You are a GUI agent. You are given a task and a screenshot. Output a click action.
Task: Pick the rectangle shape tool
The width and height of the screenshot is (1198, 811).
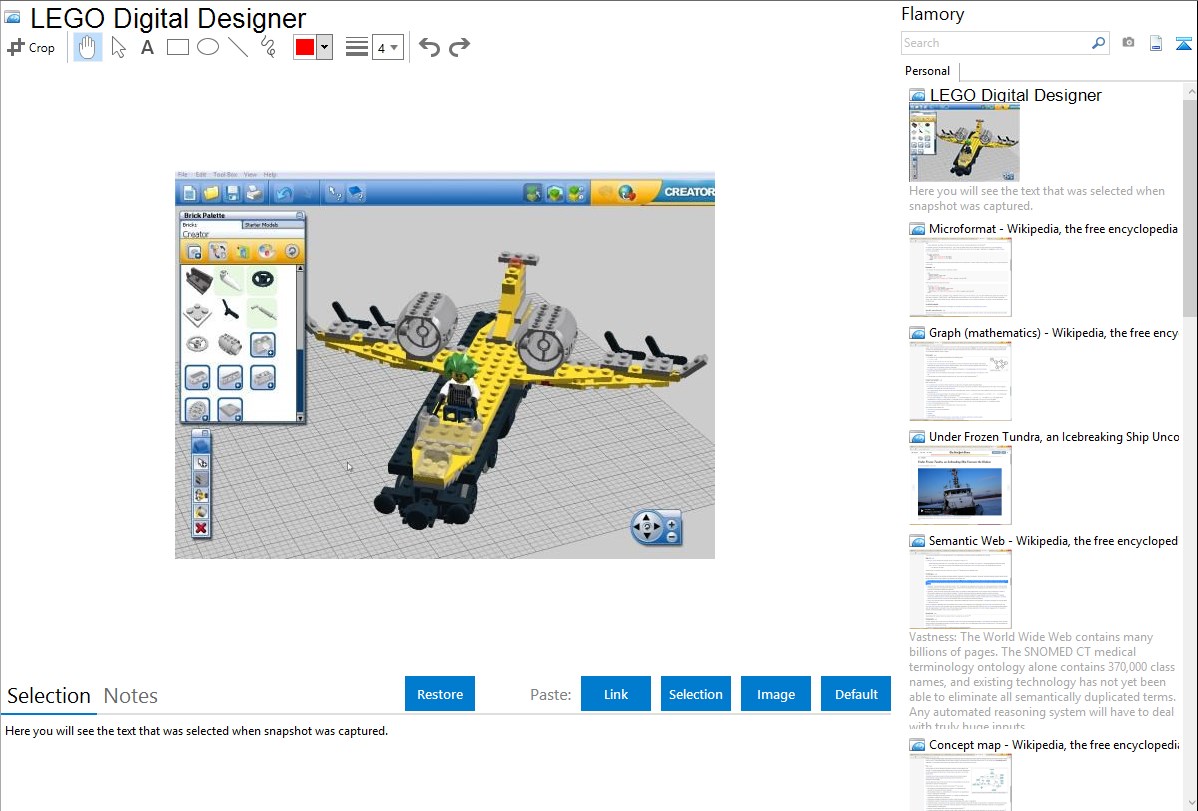coord(178,47)
